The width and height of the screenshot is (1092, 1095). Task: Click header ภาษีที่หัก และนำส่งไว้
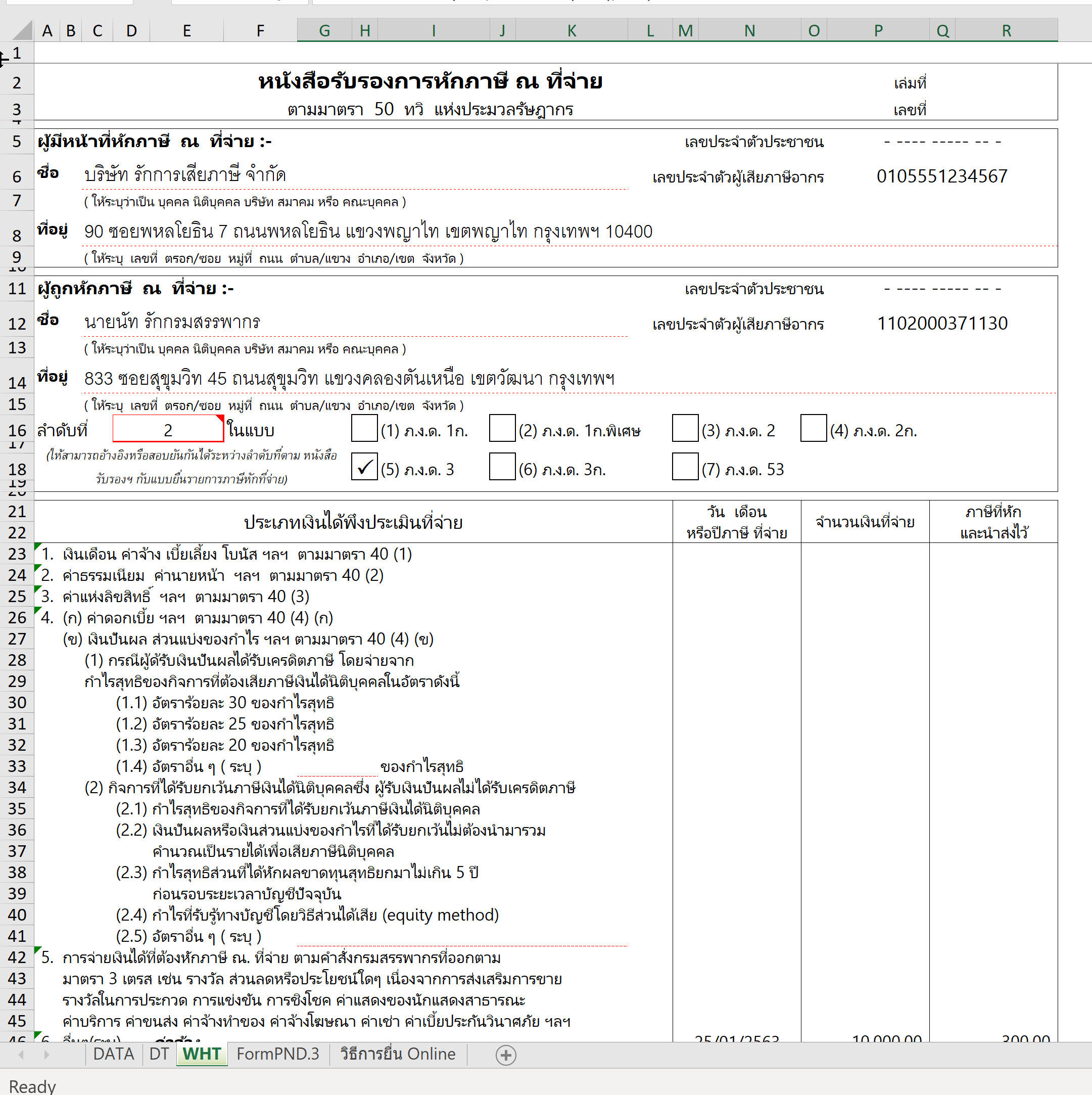pyautogui.click(x=993, y=521)
